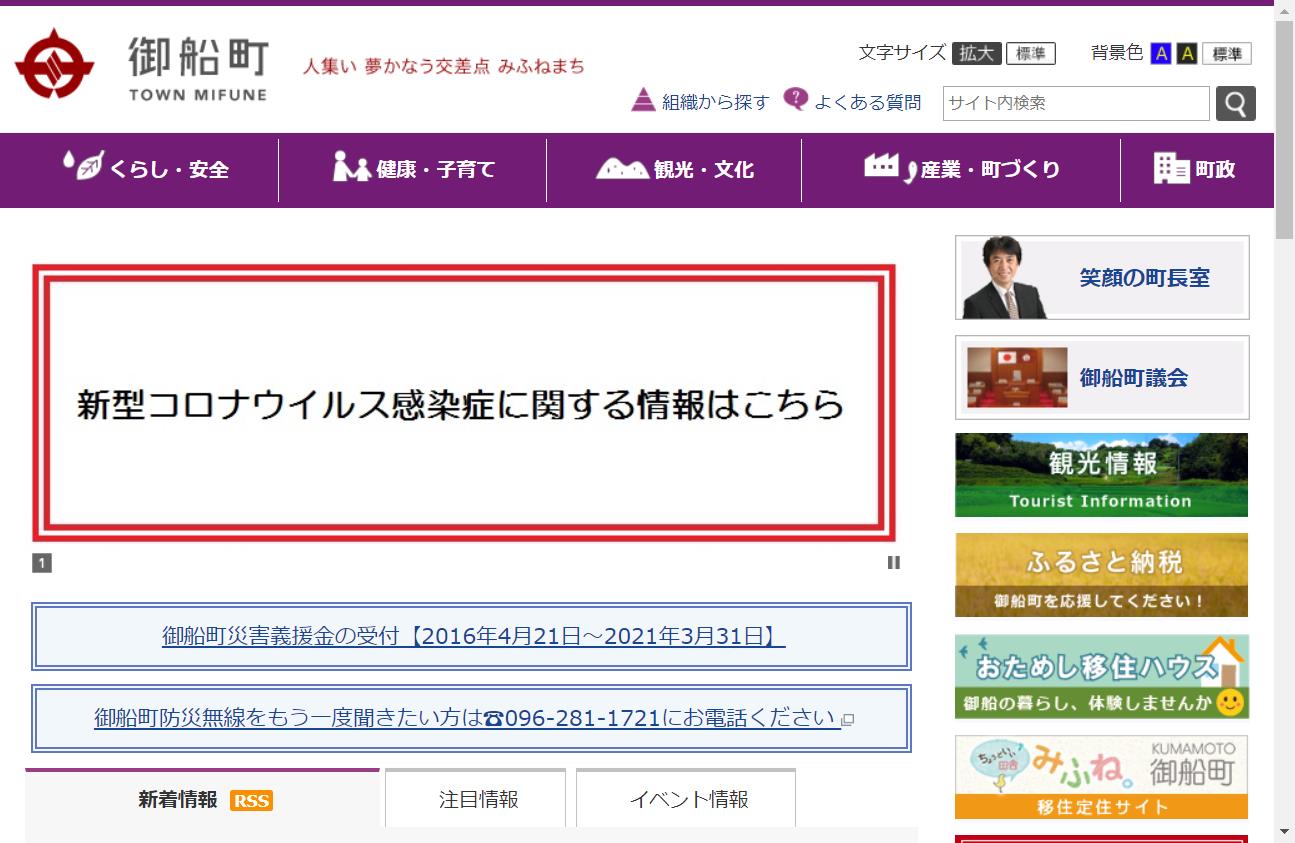This screenshot has height=843, width=1295.
Task: Click inside the サイト内検索 search field
Action: pyautogui.click(x=1075, y=102)
